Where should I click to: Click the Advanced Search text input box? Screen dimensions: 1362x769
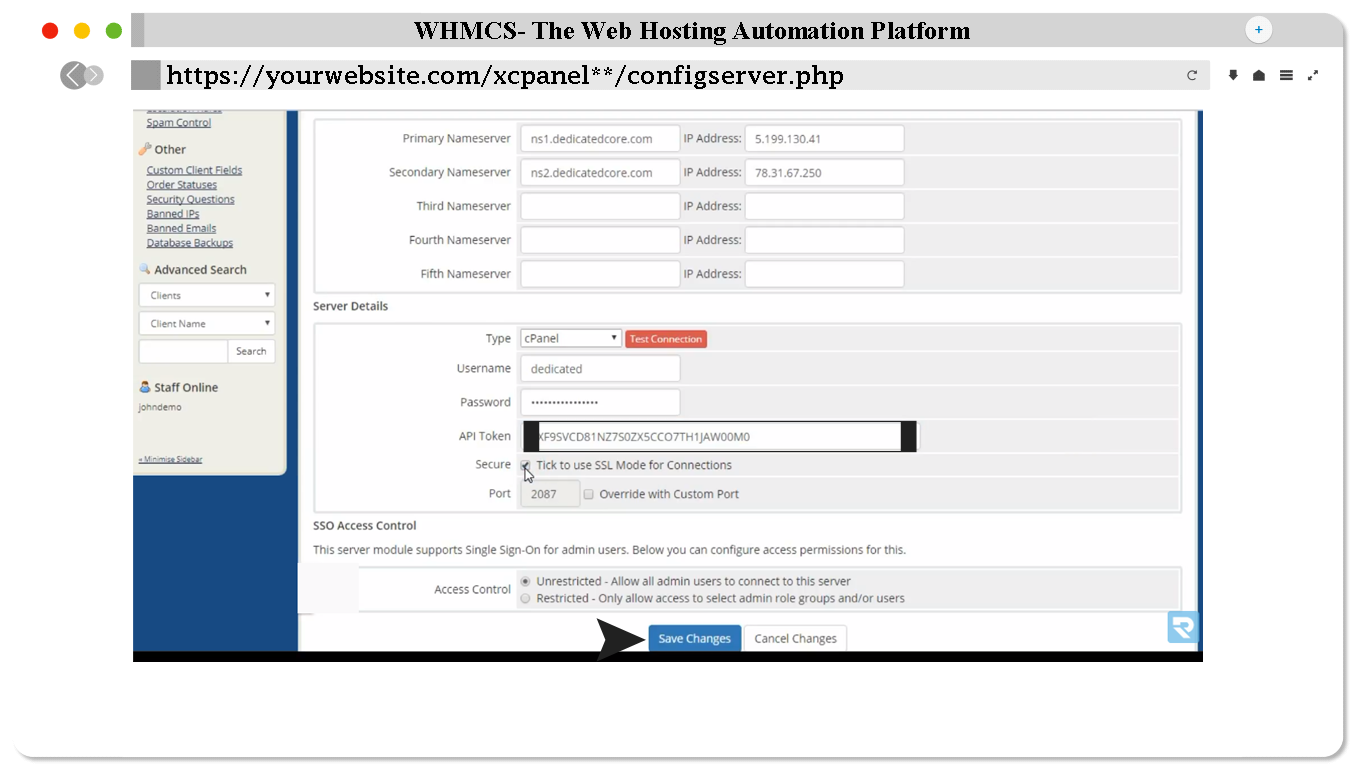coord(183,351)
